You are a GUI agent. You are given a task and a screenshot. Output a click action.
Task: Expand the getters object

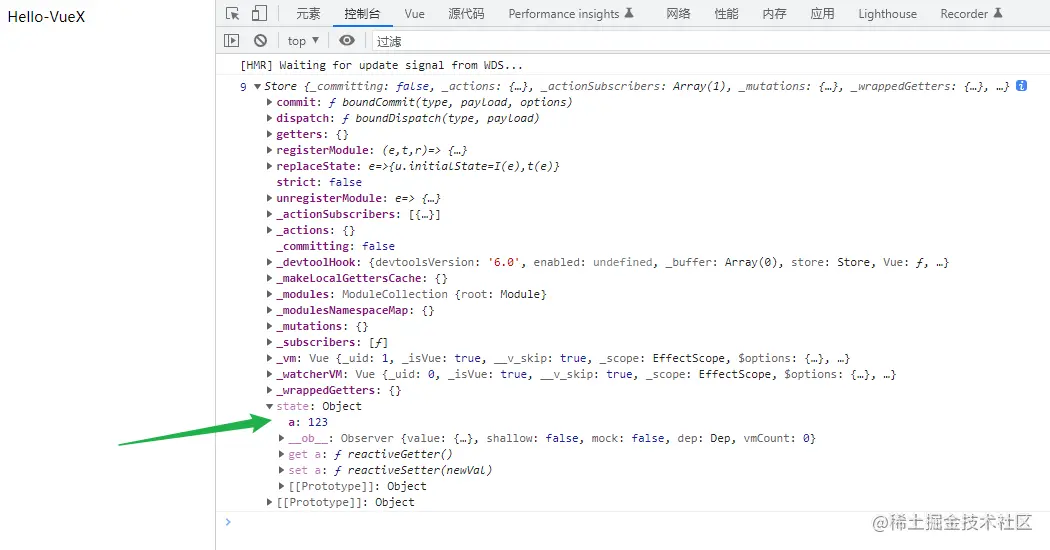(x=269, y=135)
